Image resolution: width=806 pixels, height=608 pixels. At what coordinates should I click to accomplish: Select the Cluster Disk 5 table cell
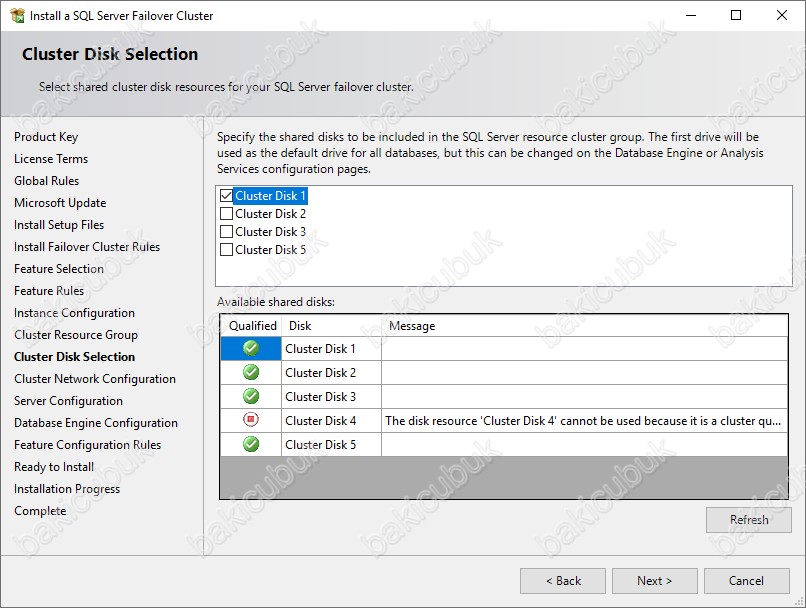(332, 445)
